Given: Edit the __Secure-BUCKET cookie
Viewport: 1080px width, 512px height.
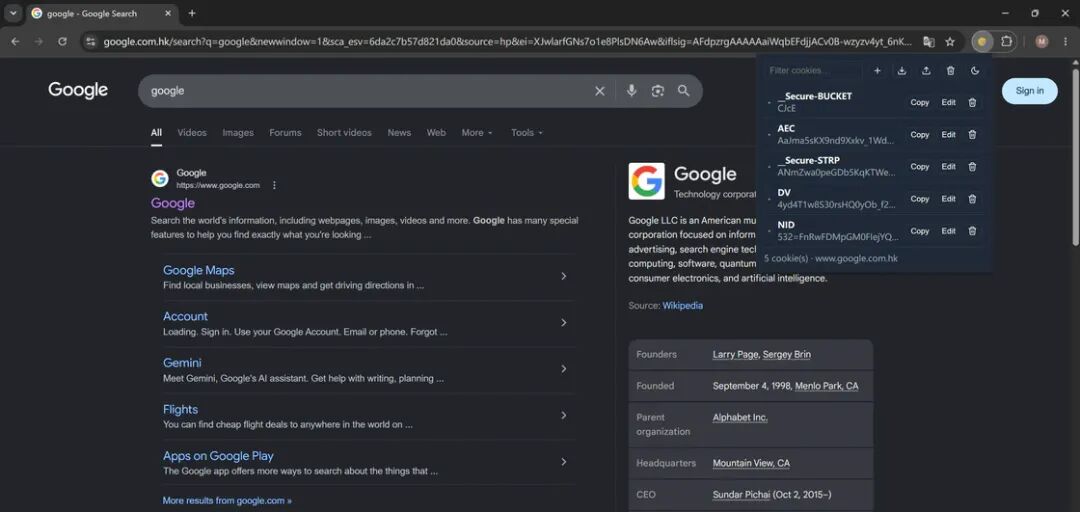Looking at the screenshot, I should (948, 103).
